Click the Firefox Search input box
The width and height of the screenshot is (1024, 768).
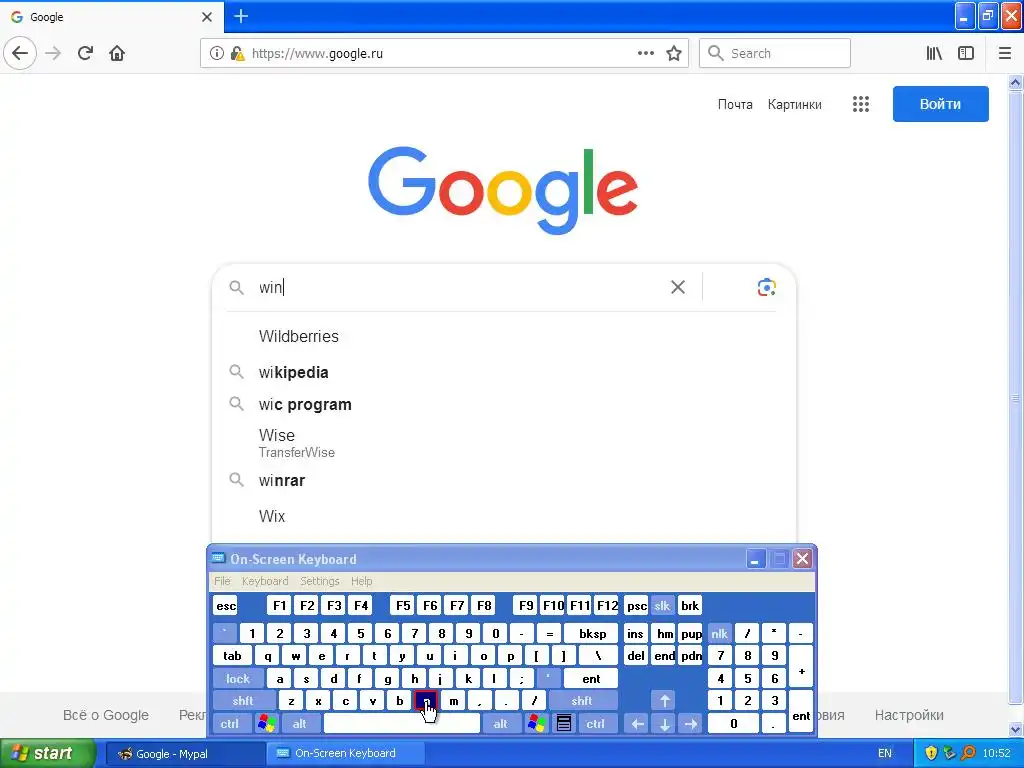coord(775,53)
